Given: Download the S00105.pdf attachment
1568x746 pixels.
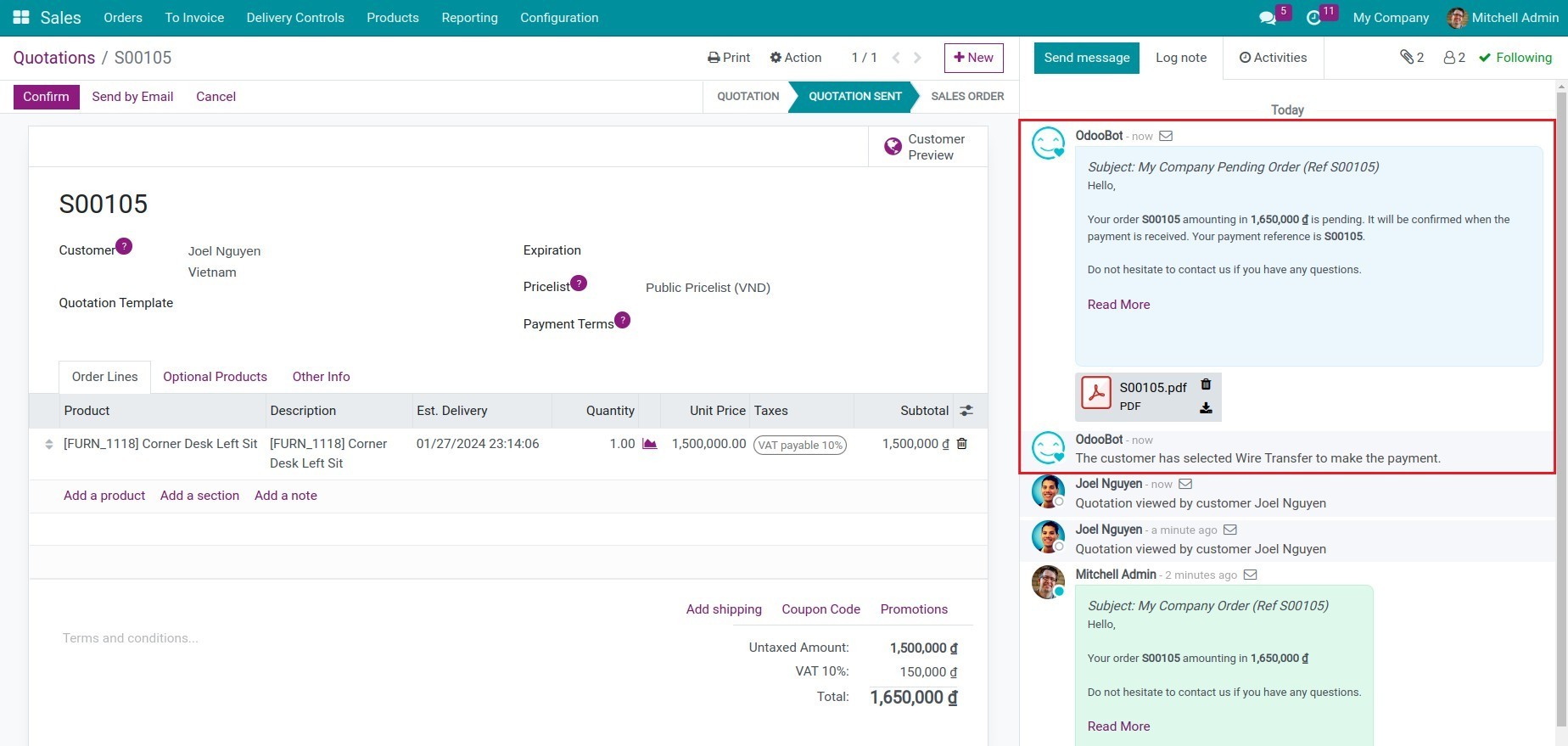Looking at the screenshot, I should 1206,408.
